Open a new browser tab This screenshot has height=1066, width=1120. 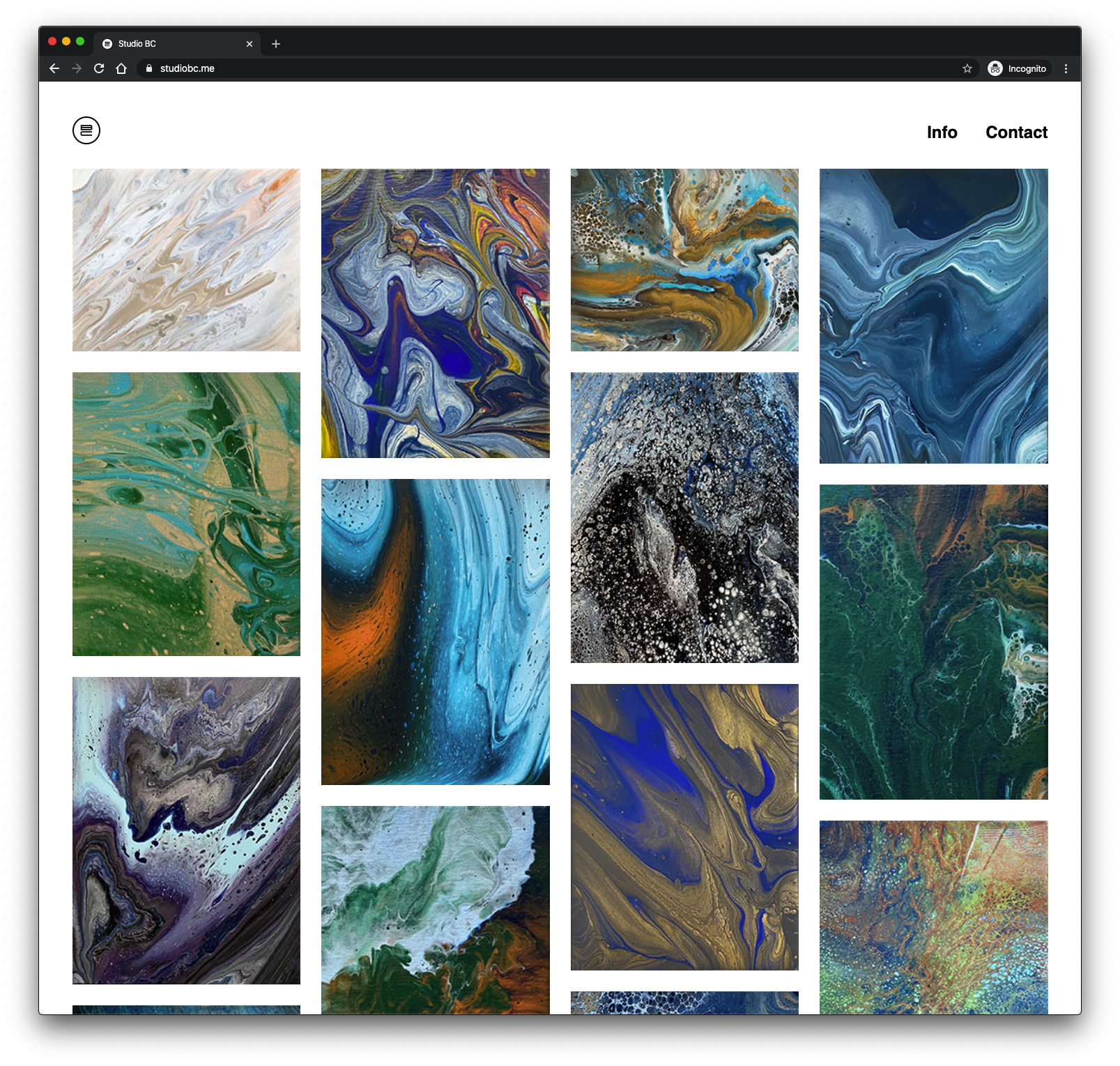[x=276, y=44]
